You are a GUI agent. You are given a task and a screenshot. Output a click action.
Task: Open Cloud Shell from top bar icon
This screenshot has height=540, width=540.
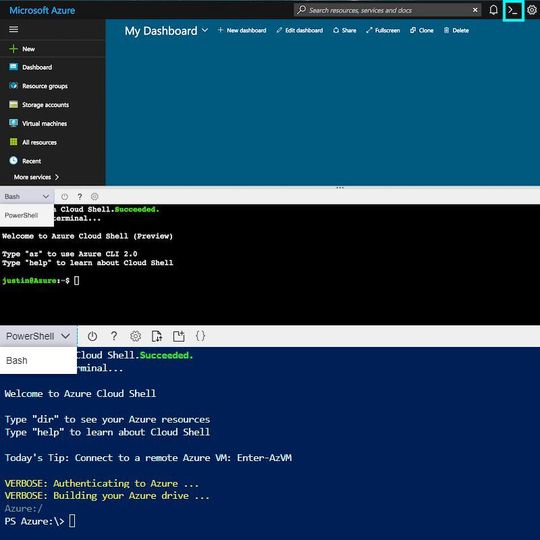click(x=513, y=11)
